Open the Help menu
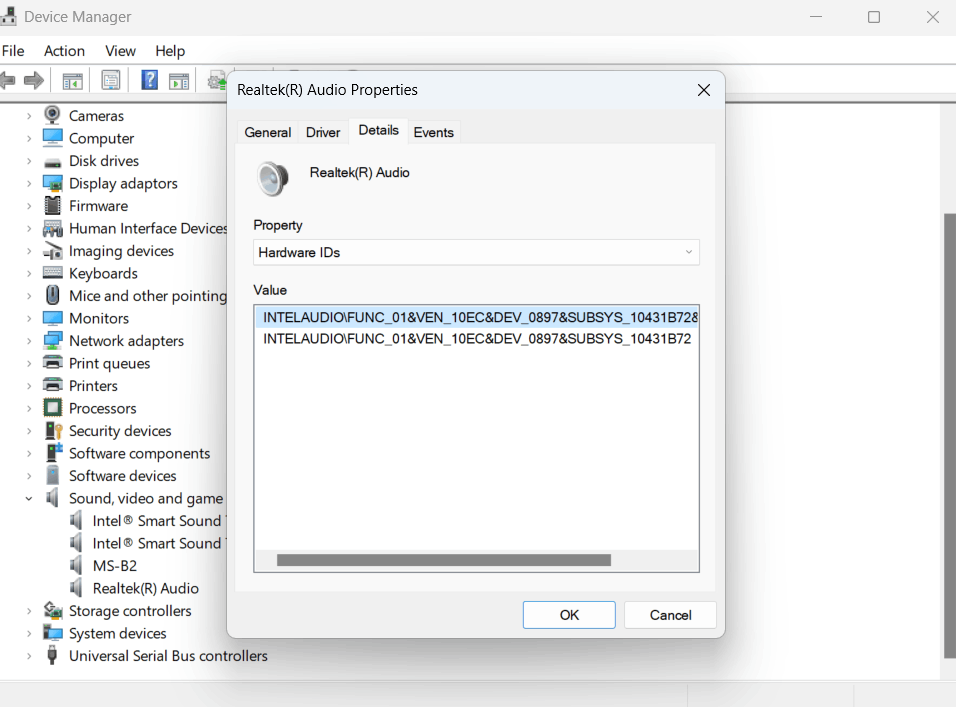 pyautogui.click(x=170, y=51)
